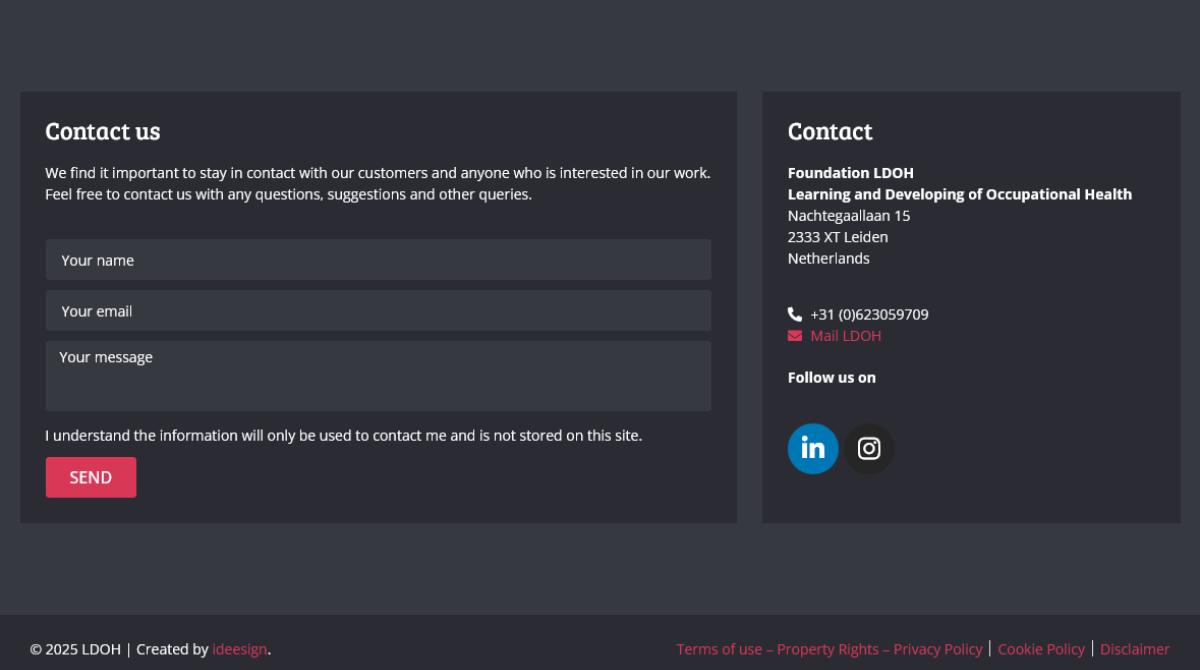Visit the ideesign creator link
Image resolution: width=1200 pixels, height=670 pixels.
240,649
